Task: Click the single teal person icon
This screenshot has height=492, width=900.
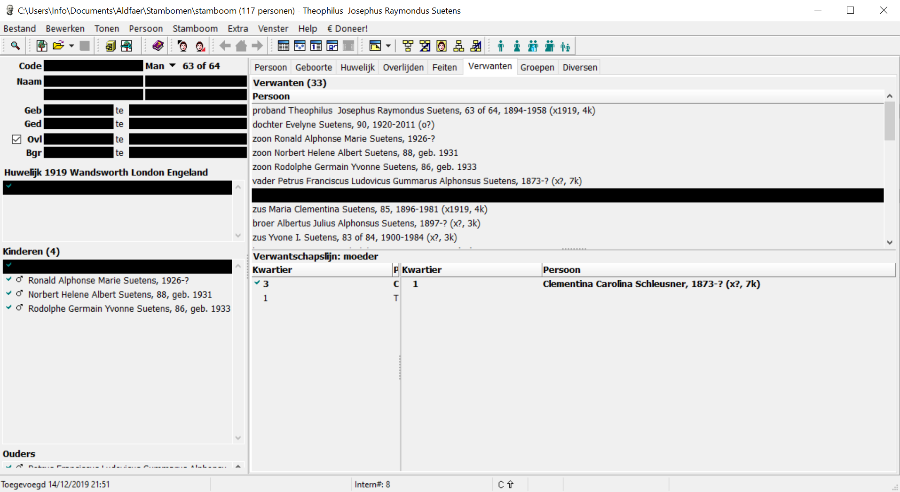Action: pos(501,46)
